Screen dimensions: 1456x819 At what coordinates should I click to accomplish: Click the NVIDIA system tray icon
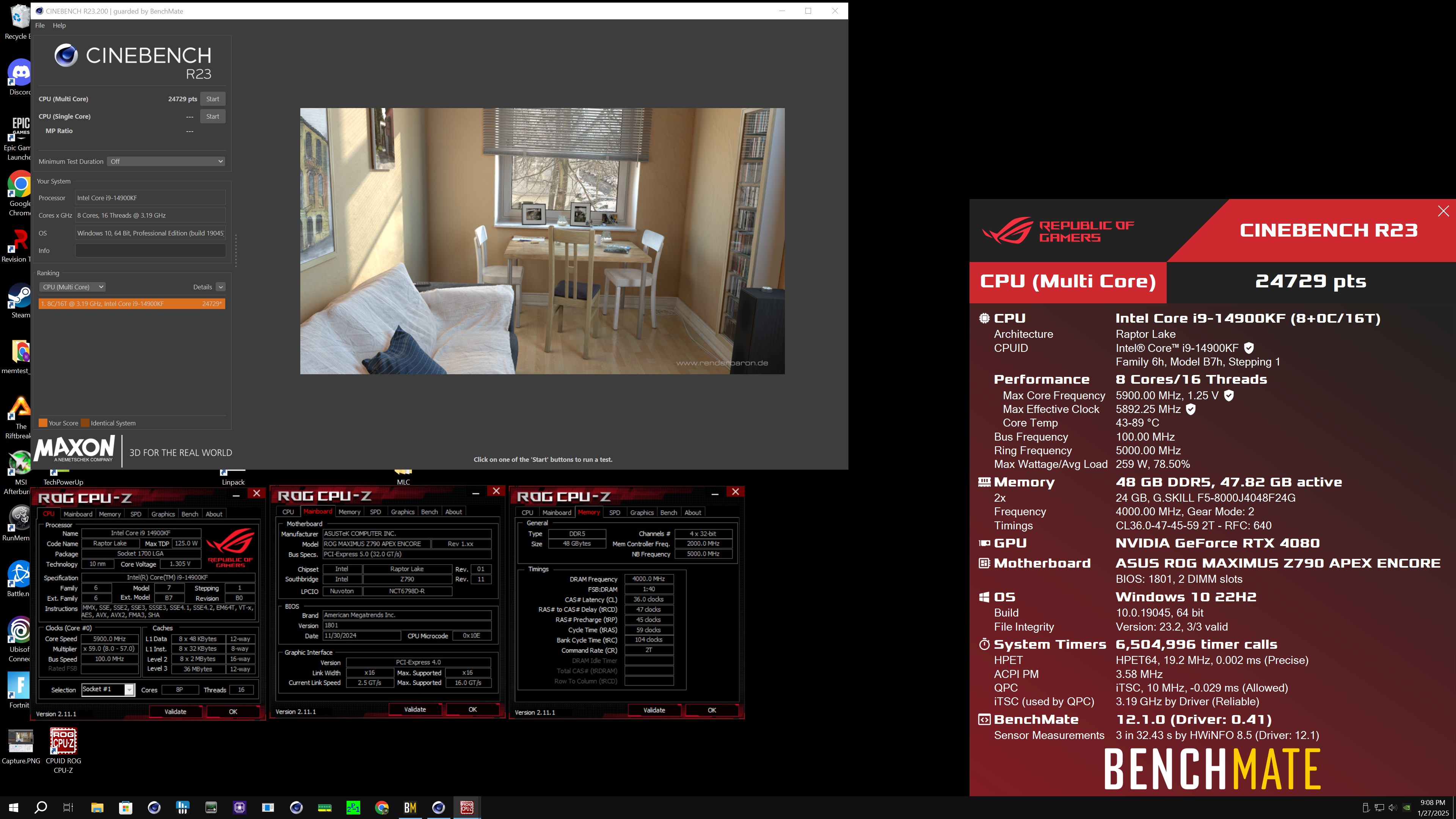[1406, 808]
